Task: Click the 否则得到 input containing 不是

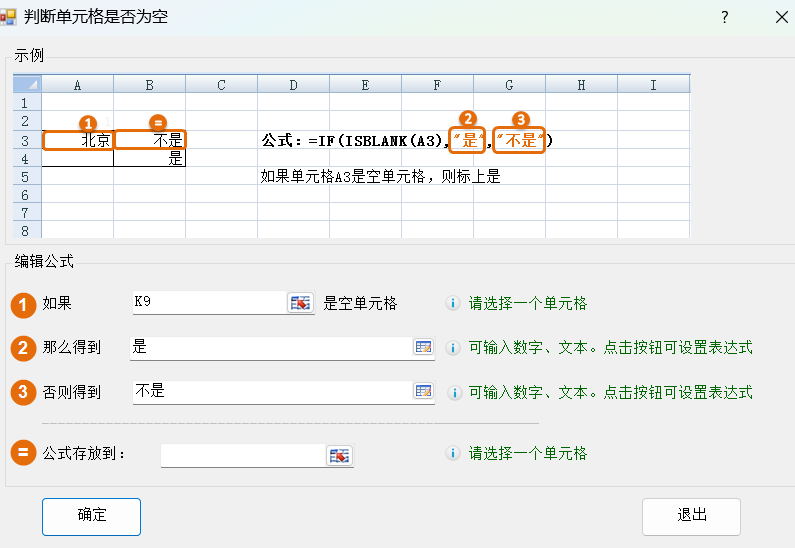Action: click(270, 391)
